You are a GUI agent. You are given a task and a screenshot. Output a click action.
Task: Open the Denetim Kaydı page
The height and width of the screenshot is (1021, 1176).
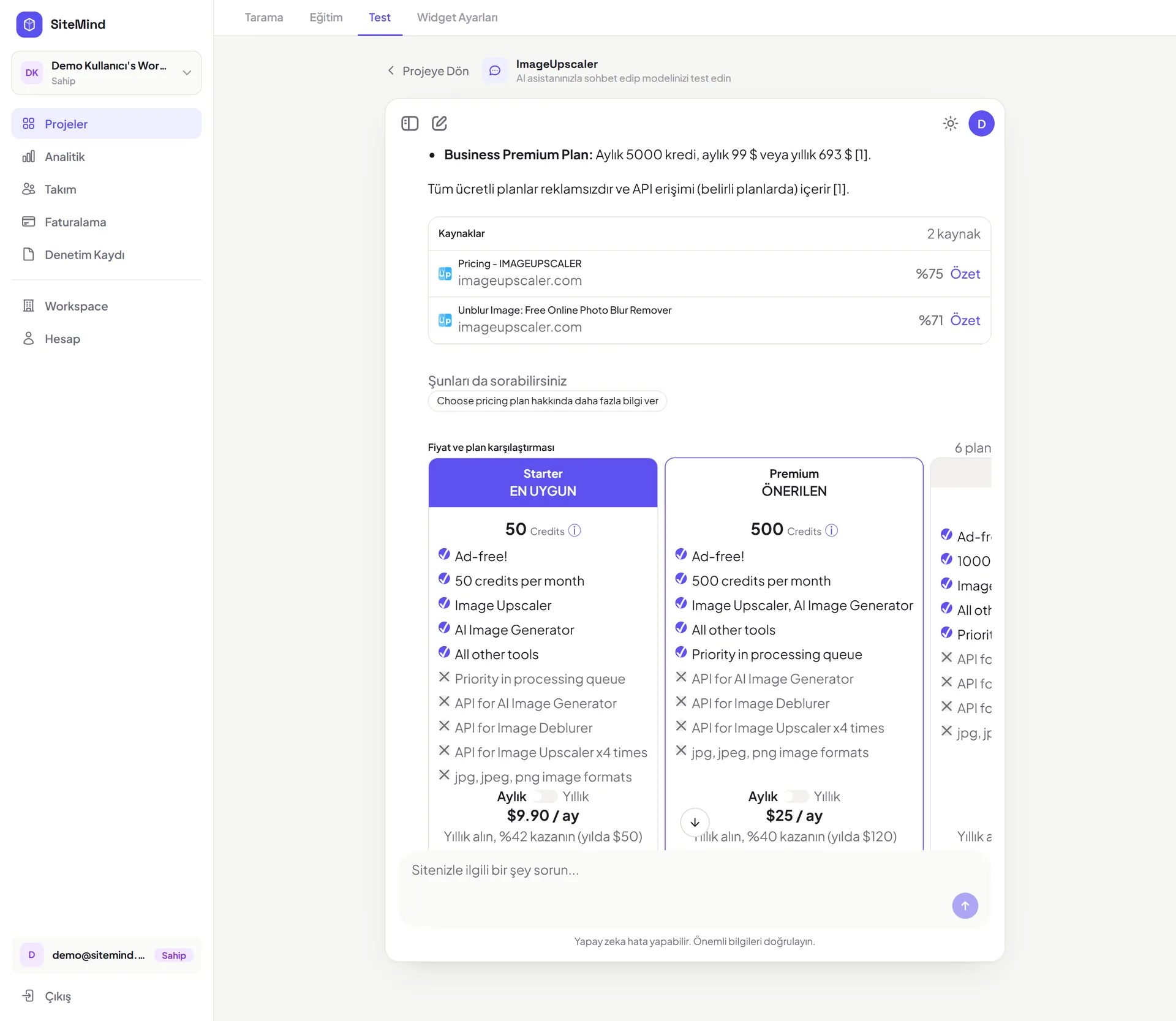click(x=107, y=255)
